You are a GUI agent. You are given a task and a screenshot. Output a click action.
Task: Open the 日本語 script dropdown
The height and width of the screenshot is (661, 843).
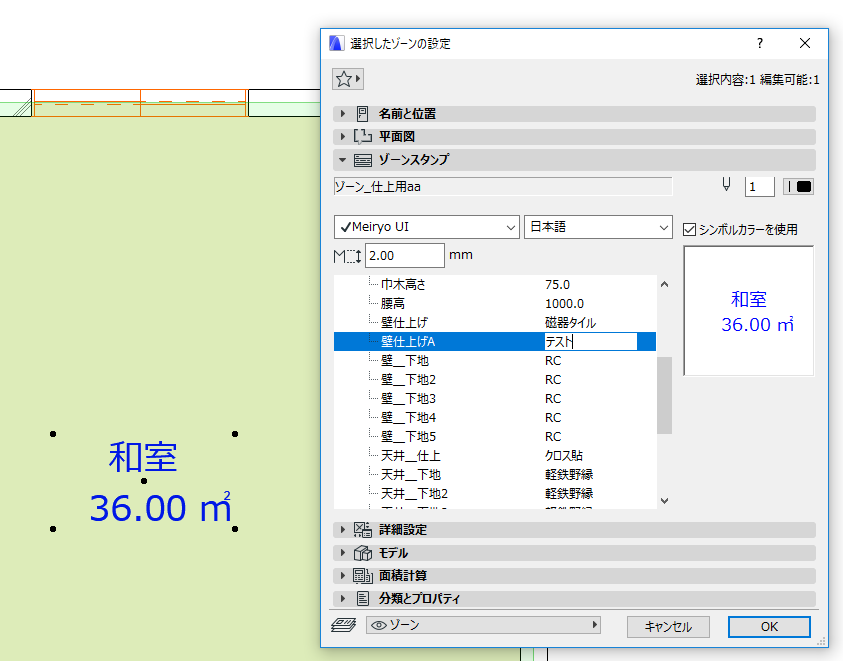[x=598, y=227]
